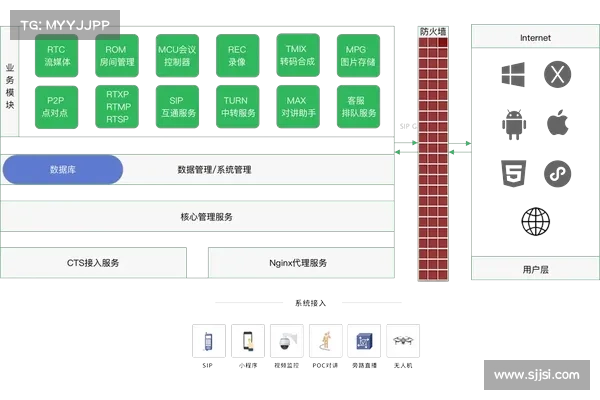Select the MAX 对讲助手 module box
This screenshot has height=400, width=600.
[298, 106]
